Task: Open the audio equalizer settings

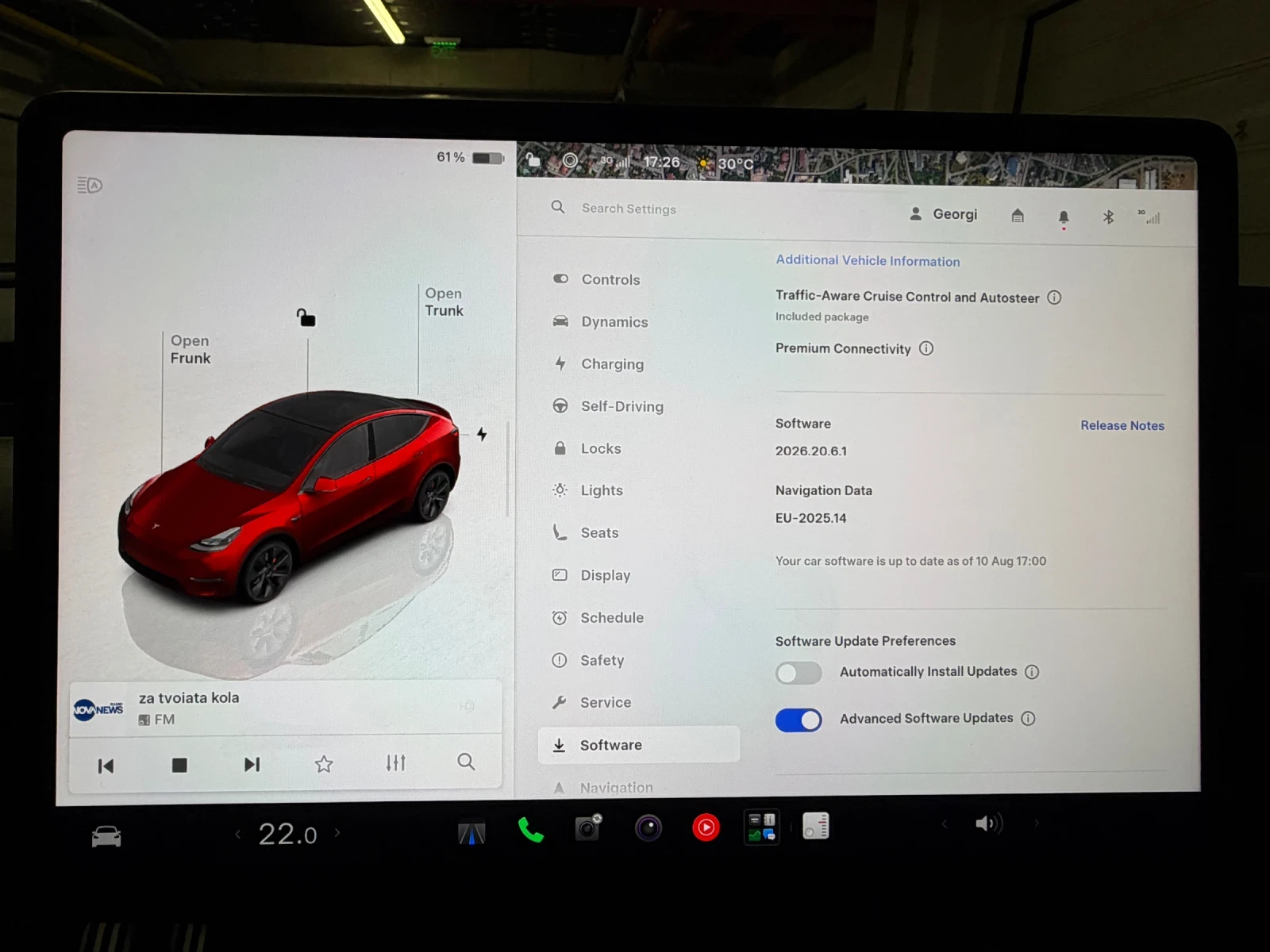Action: point(395,762)
